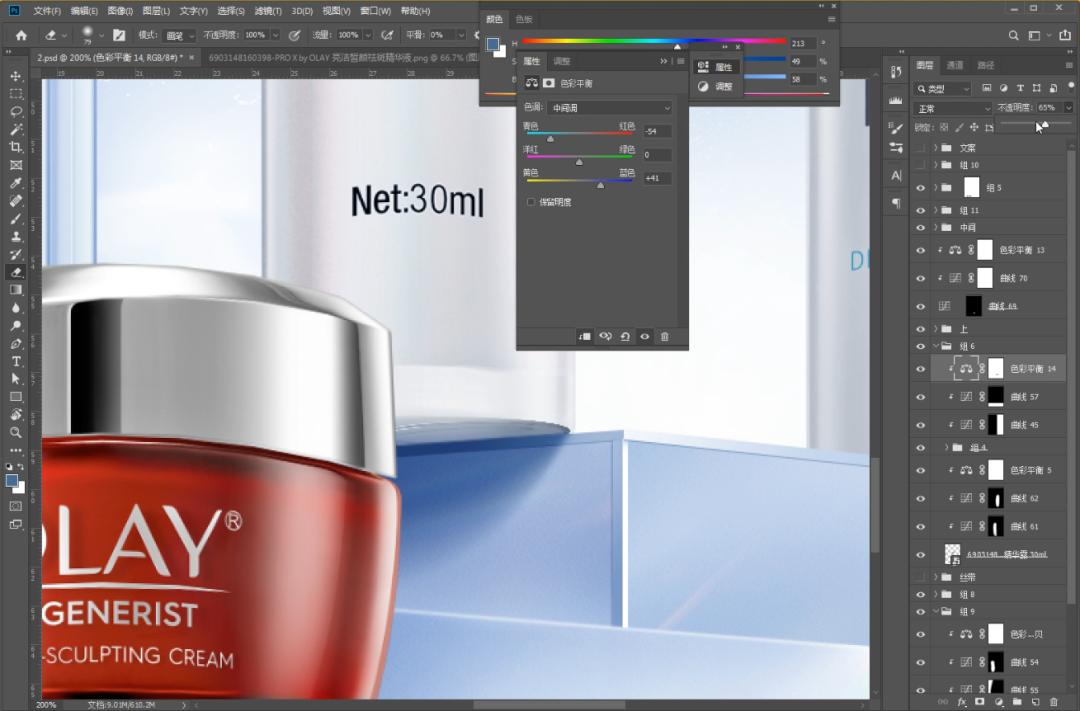Expand the 文案 group
The height and width of the screenshot is (711, 1080).
pos(935,147)
